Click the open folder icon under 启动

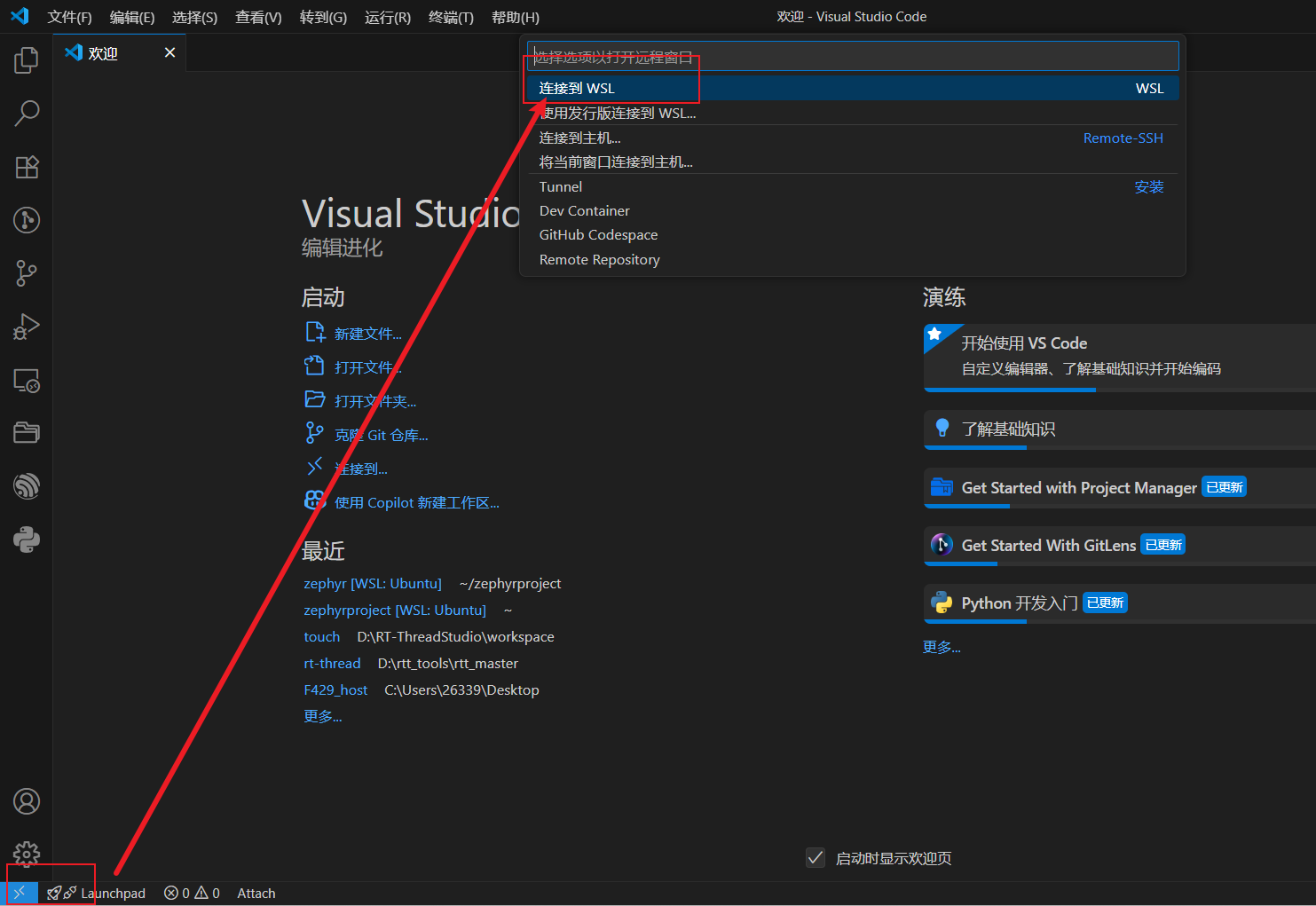coord(315,399)
